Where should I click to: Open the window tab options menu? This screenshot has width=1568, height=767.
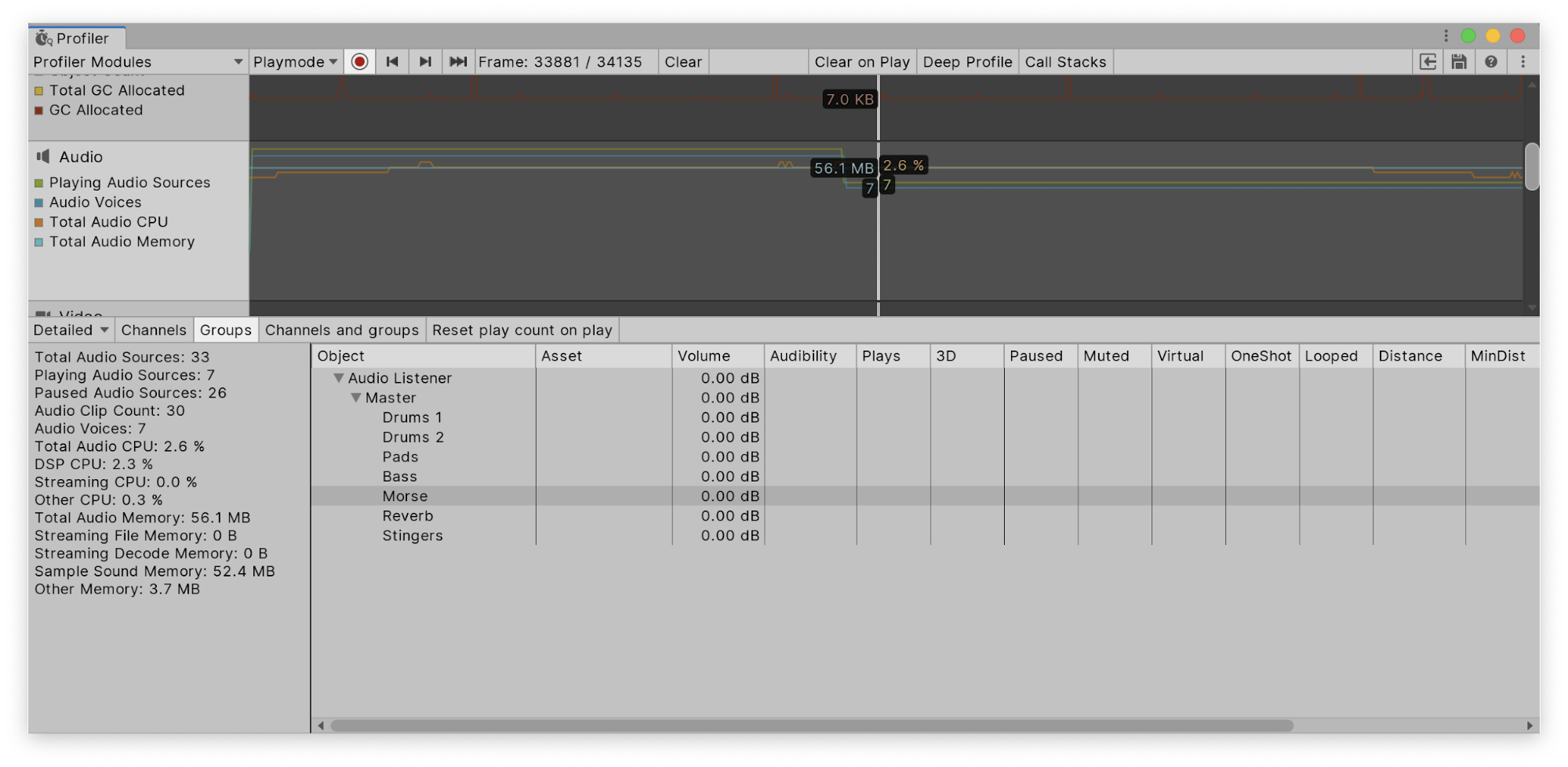coord(1446,36)
